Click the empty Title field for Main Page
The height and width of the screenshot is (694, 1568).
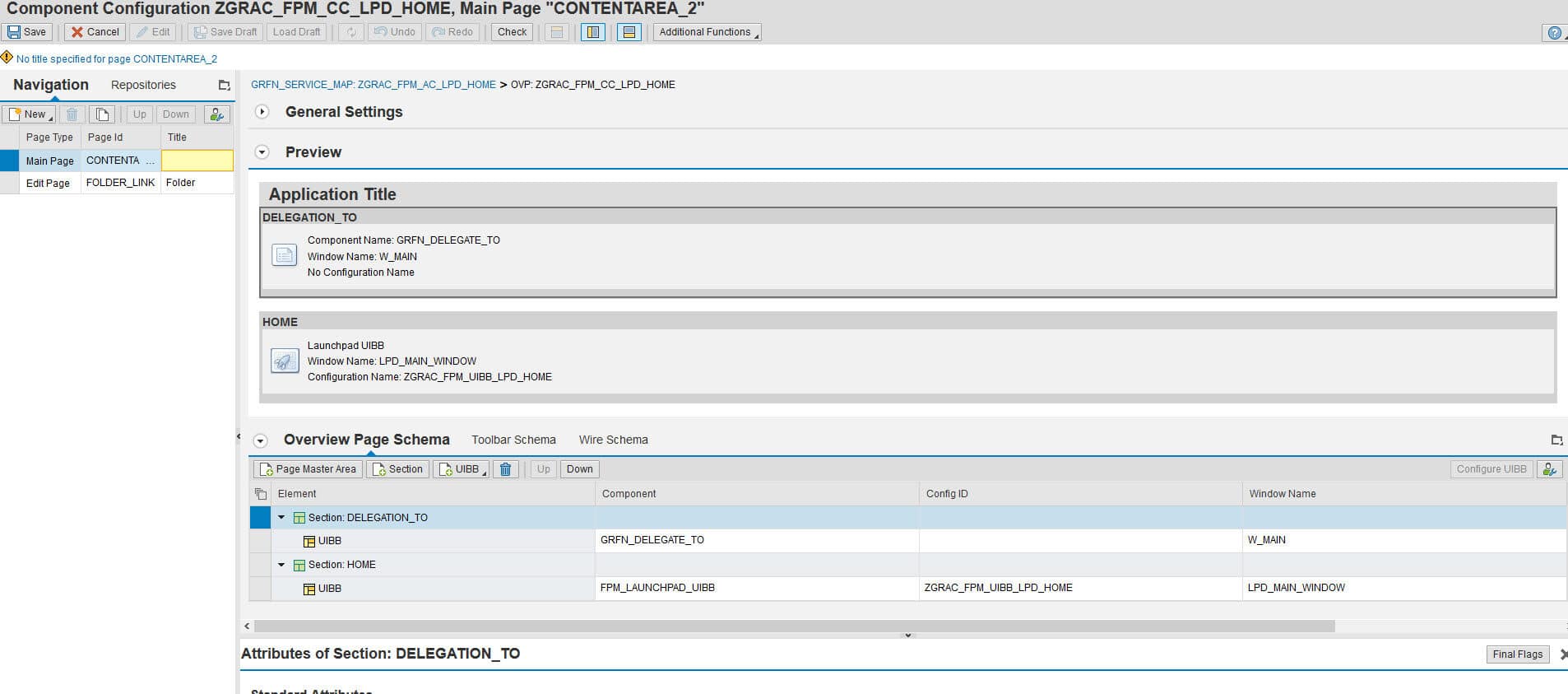click(197, 161)
